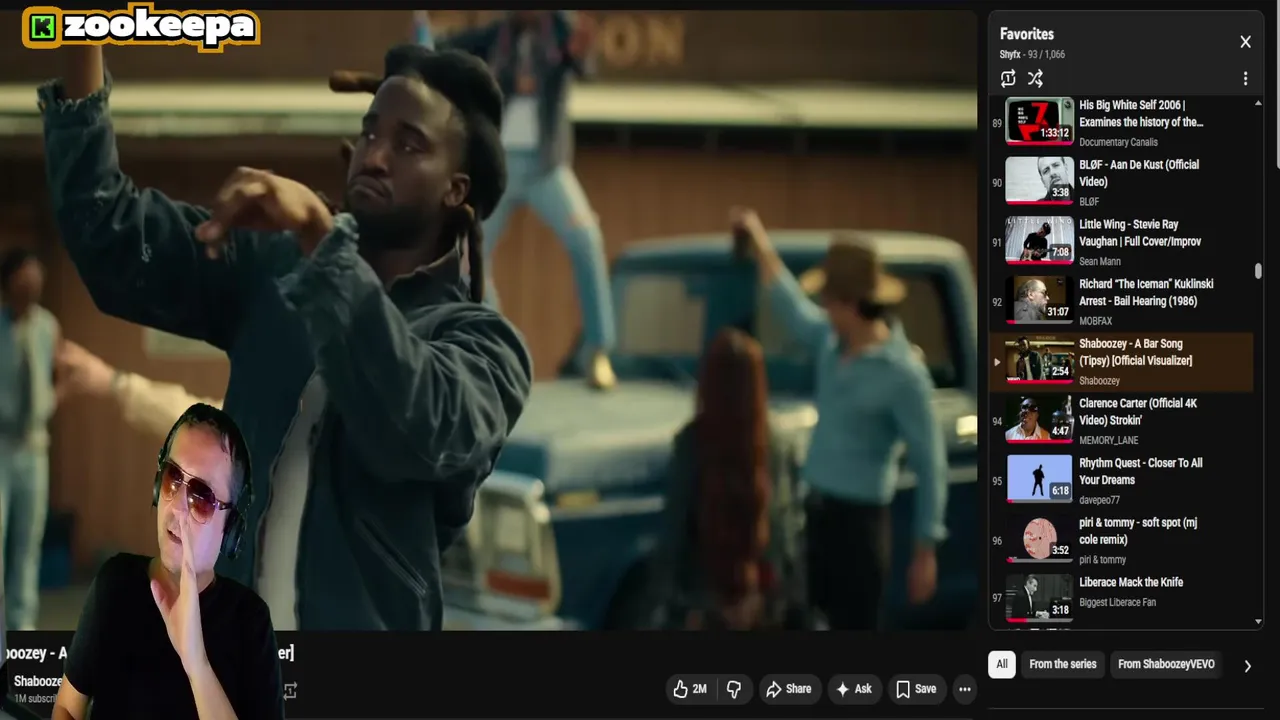Click the now-playing arrow beside Shaboozey entry

pyautogui.click(x=996, y=361)
